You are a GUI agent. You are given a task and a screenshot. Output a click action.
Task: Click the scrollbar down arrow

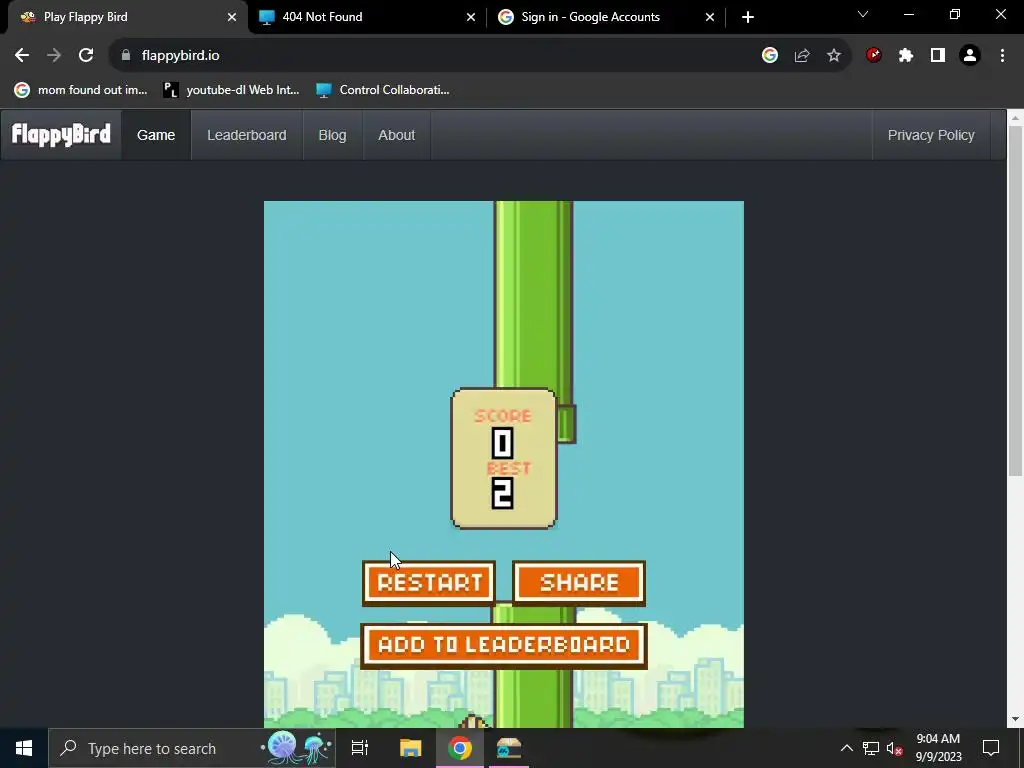pyautogui.click(x=1016, y=720)
